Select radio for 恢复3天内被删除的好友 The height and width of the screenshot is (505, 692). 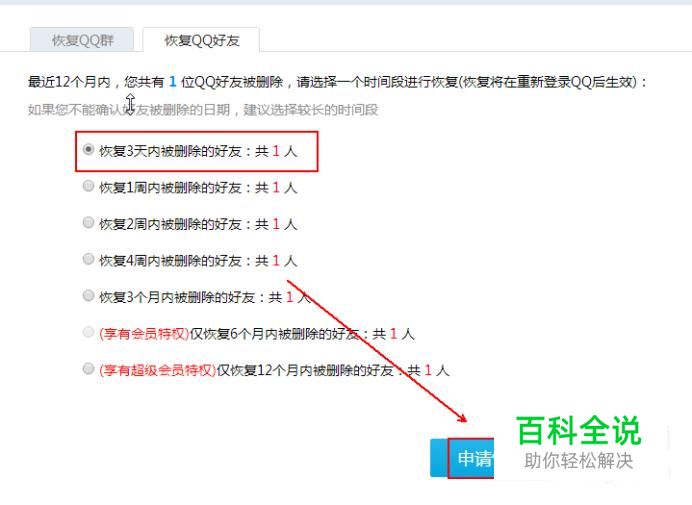88,150
